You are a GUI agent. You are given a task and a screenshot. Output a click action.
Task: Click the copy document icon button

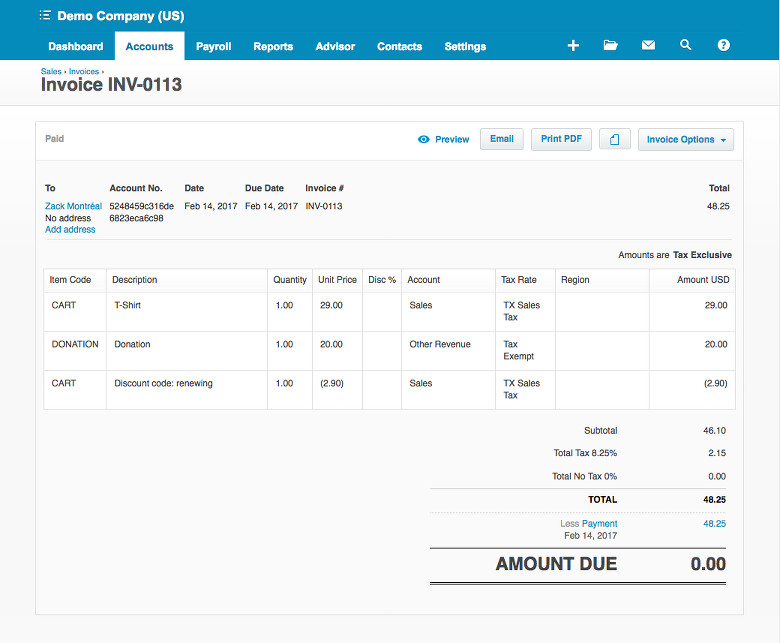pyautogui.click(x=615, y=139)
